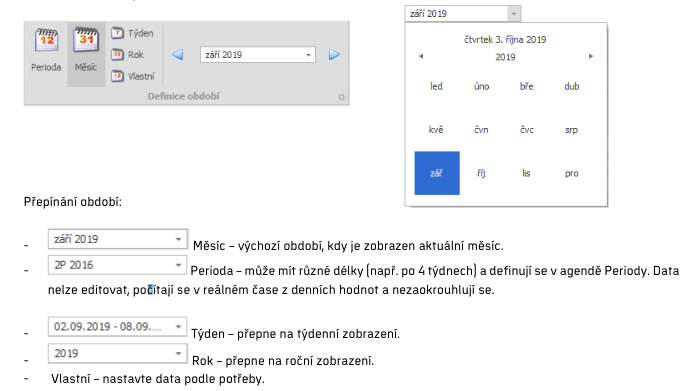Go to previous period with left arrow
The width and height of the screenshot is (682, 391).
click(x=177, y=55)
